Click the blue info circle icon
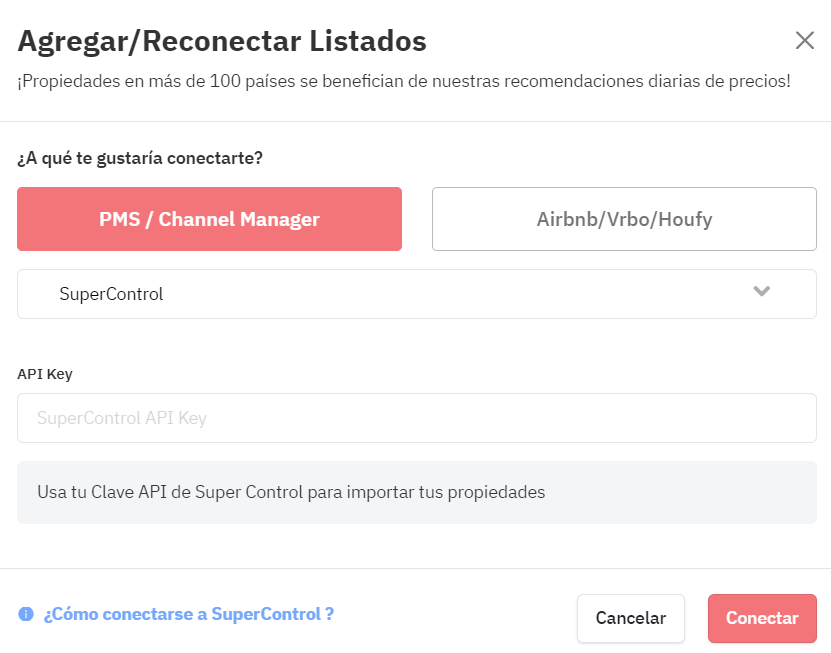The width and height of the screenshot is (831, 653). [26, 614]
